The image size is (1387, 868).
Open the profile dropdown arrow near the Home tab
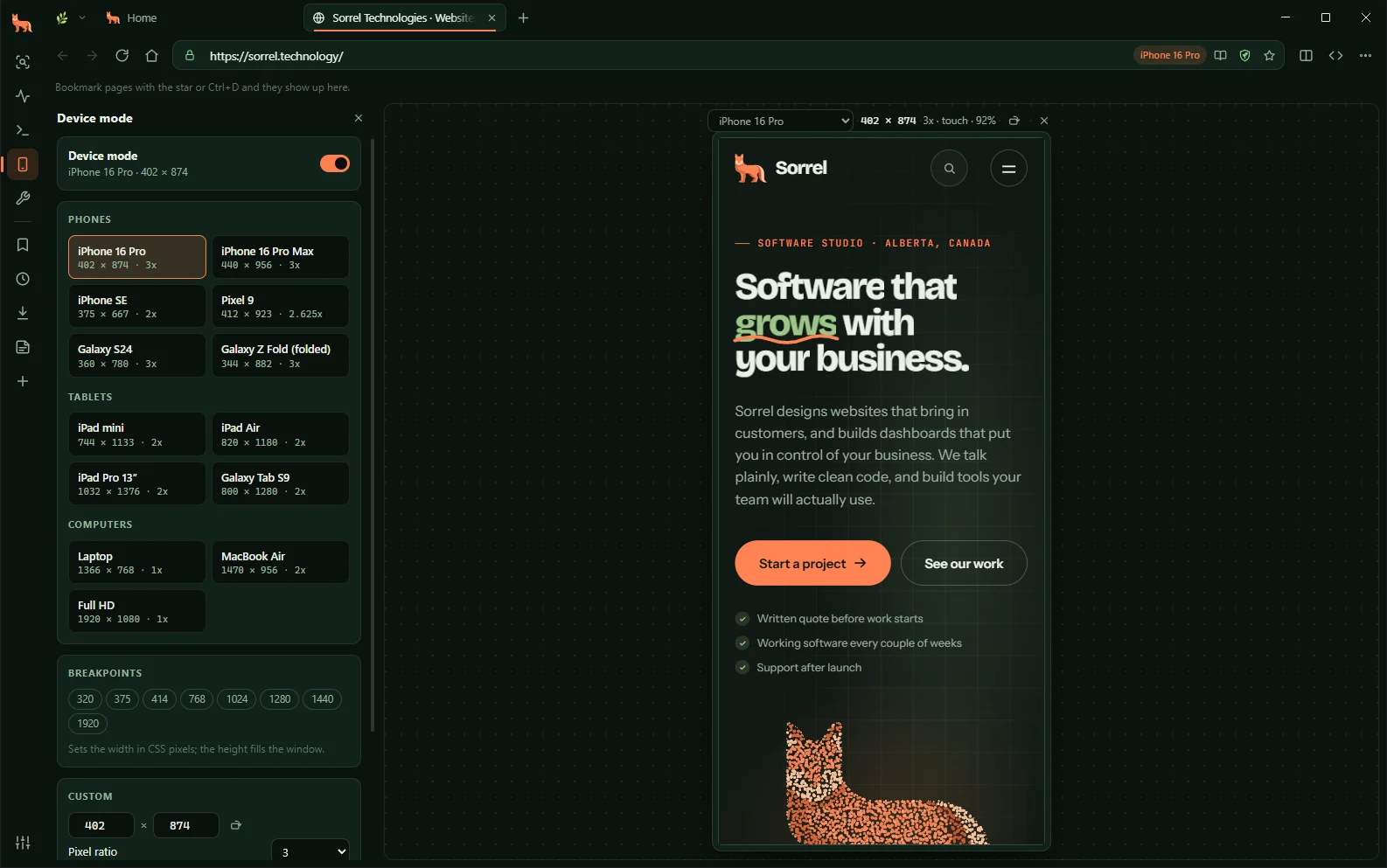point(82,17)
